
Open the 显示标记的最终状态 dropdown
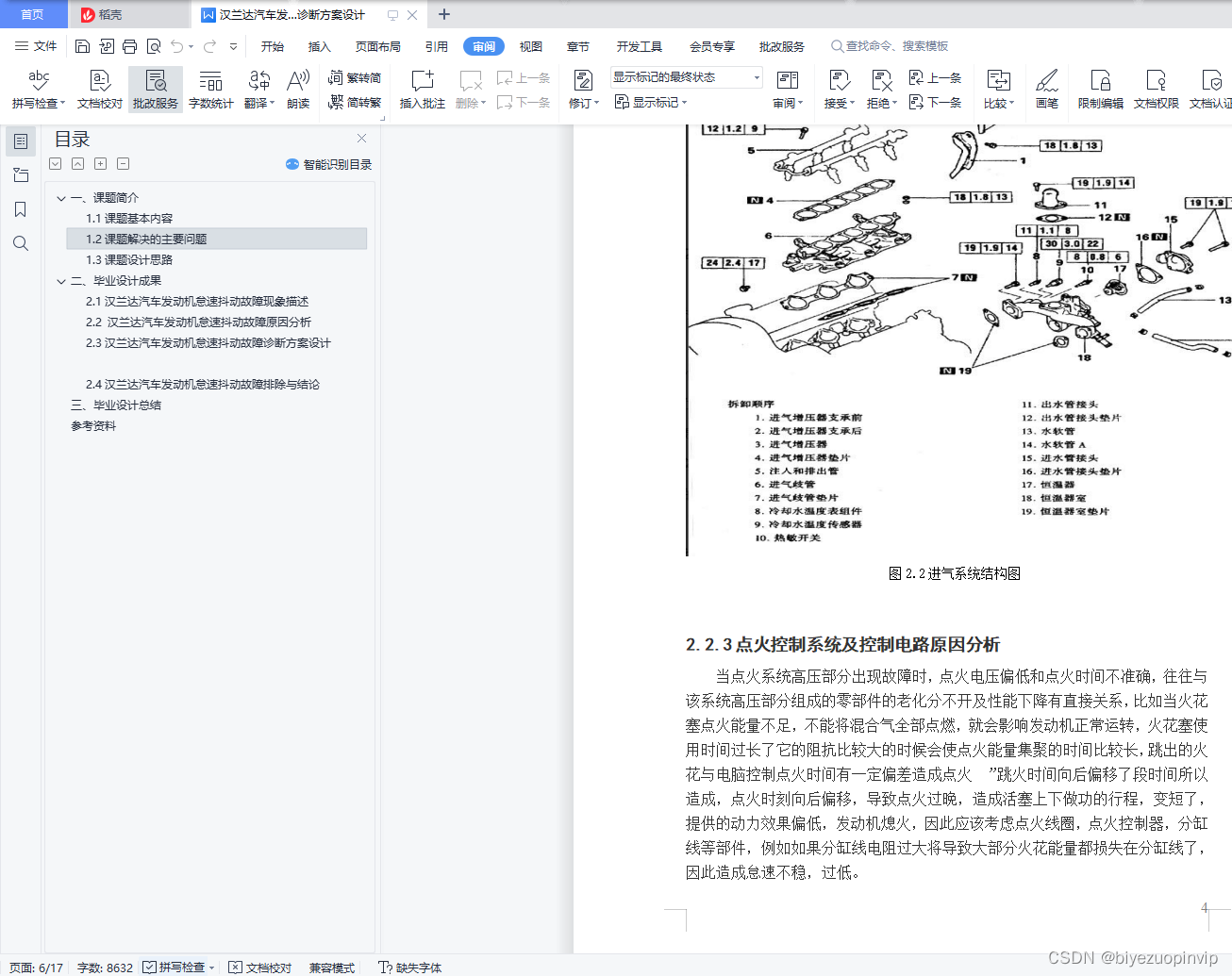tap(686, 77)
